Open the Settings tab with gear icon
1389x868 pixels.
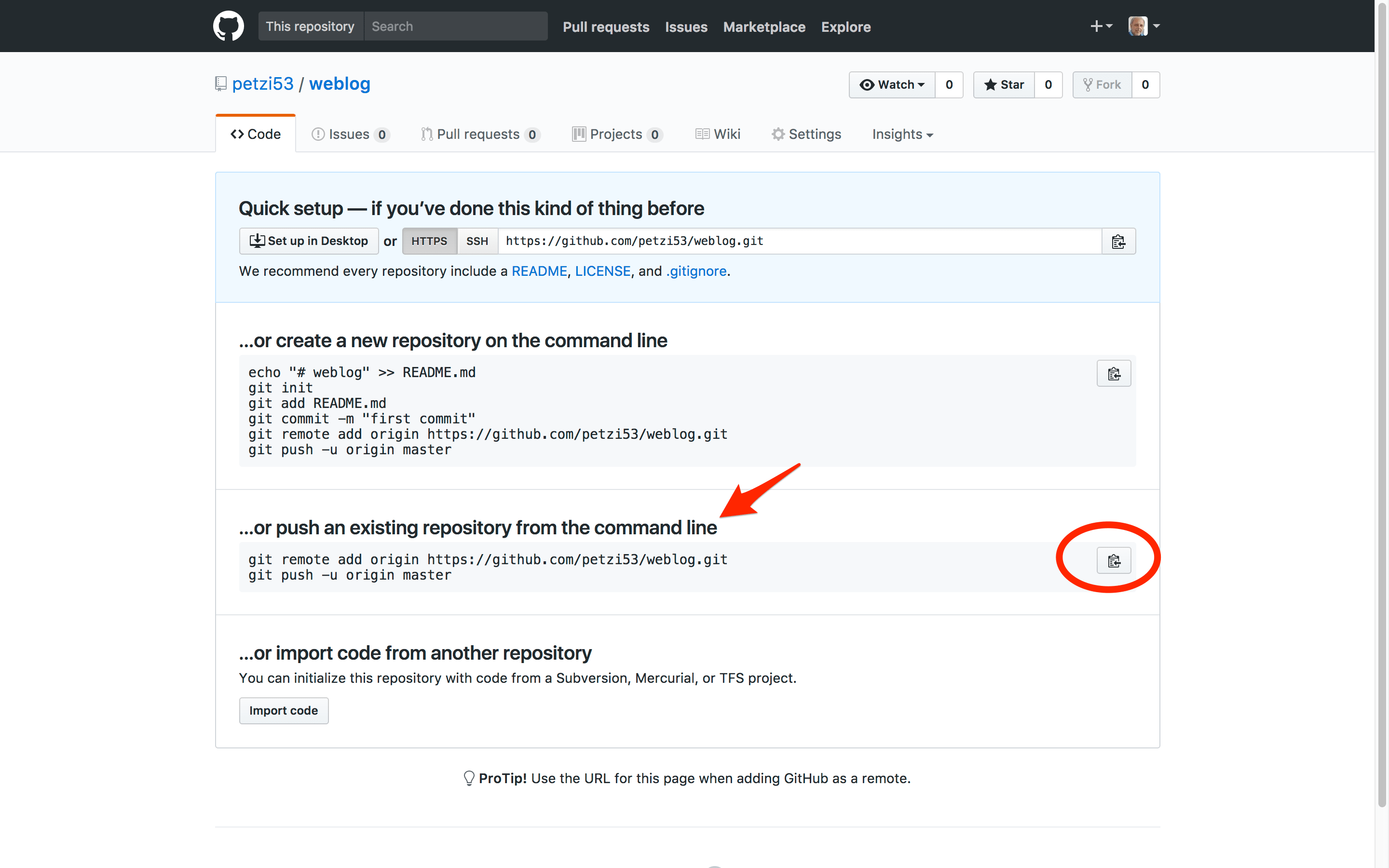click(806, 135)
